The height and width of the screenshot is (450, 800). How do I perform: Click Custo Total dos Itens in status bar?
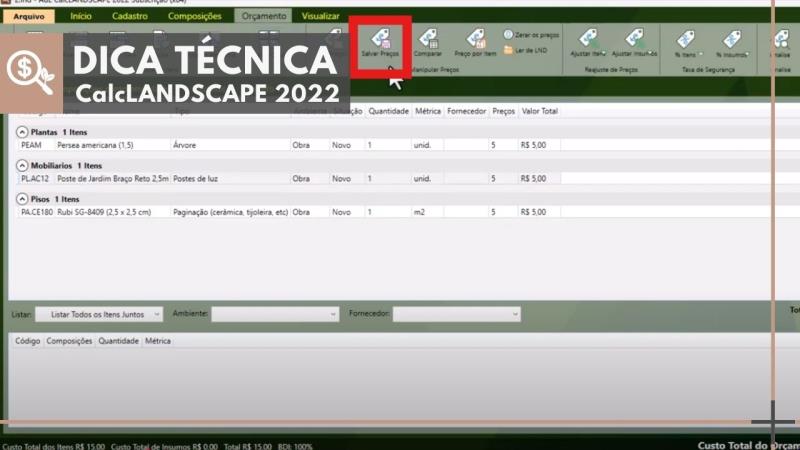pyautogui.click(x=53, y=446)
